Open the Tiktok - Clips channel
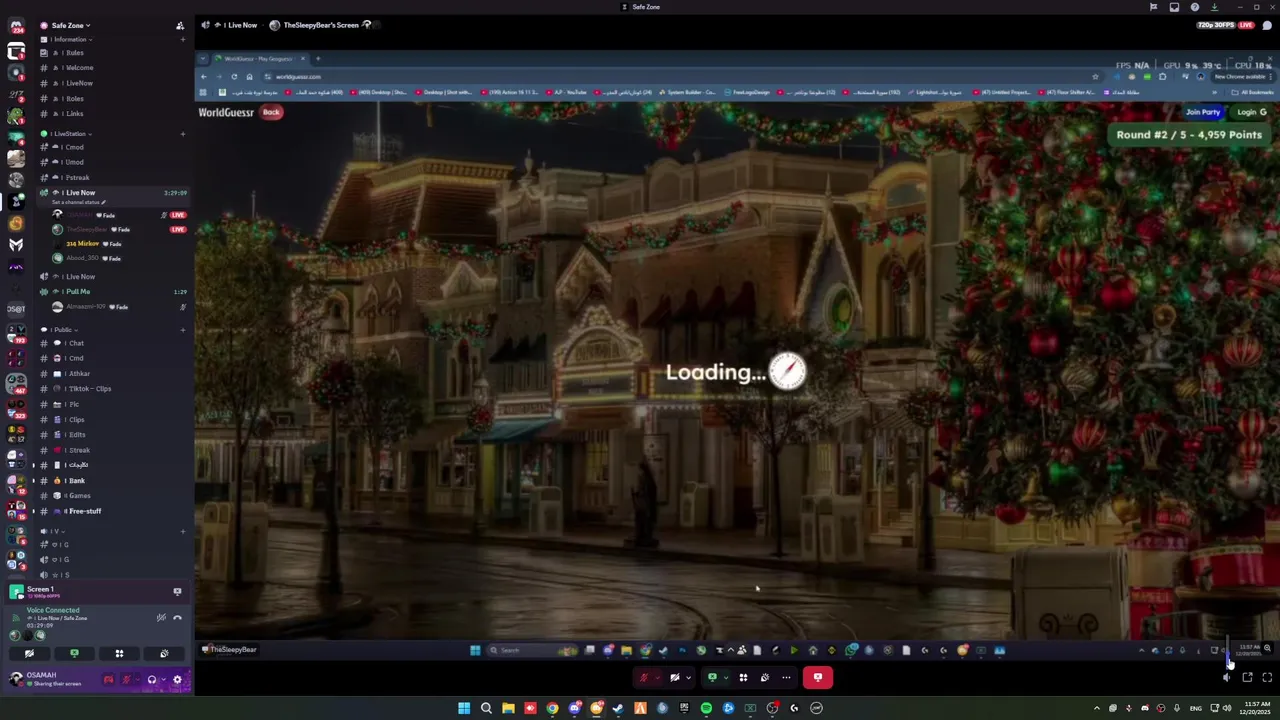The image size is (1280, 720). click(x=112, y=389)
